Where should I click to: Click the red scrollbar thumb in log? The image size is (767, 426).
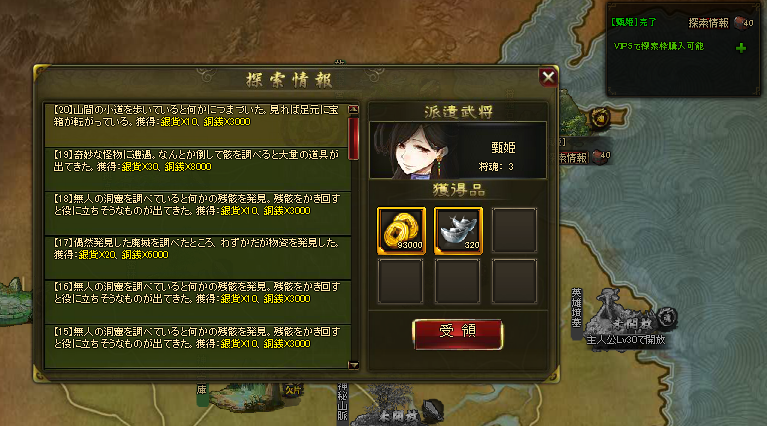tap(354, 138)
